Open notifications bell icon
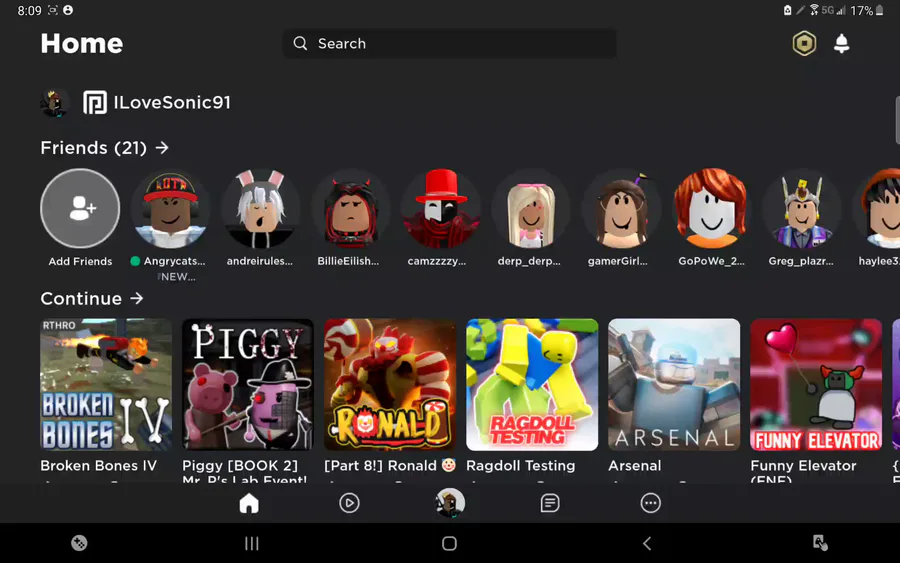The image size is (900, 563). pyautogui.click(x=841, y=44)
